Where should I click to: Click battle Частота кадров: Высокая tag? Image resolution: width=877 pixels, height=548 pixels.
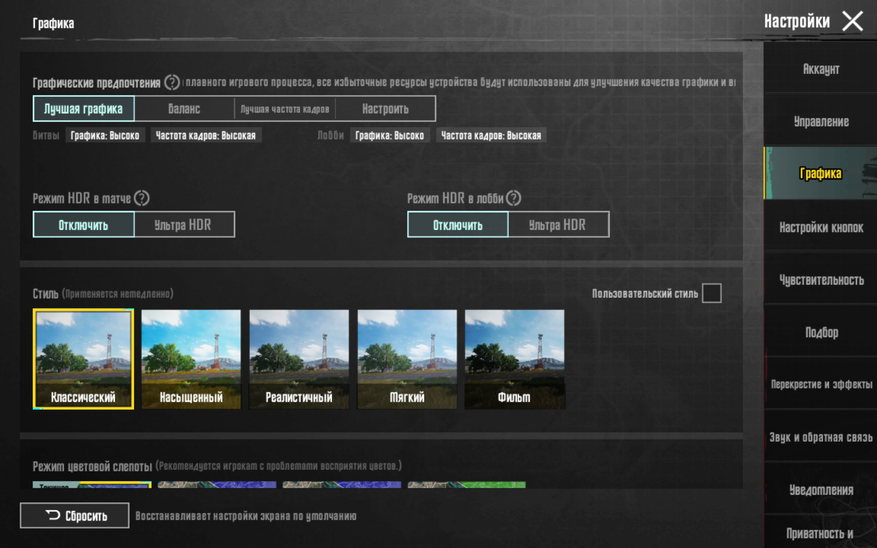(x=205, y=135)
